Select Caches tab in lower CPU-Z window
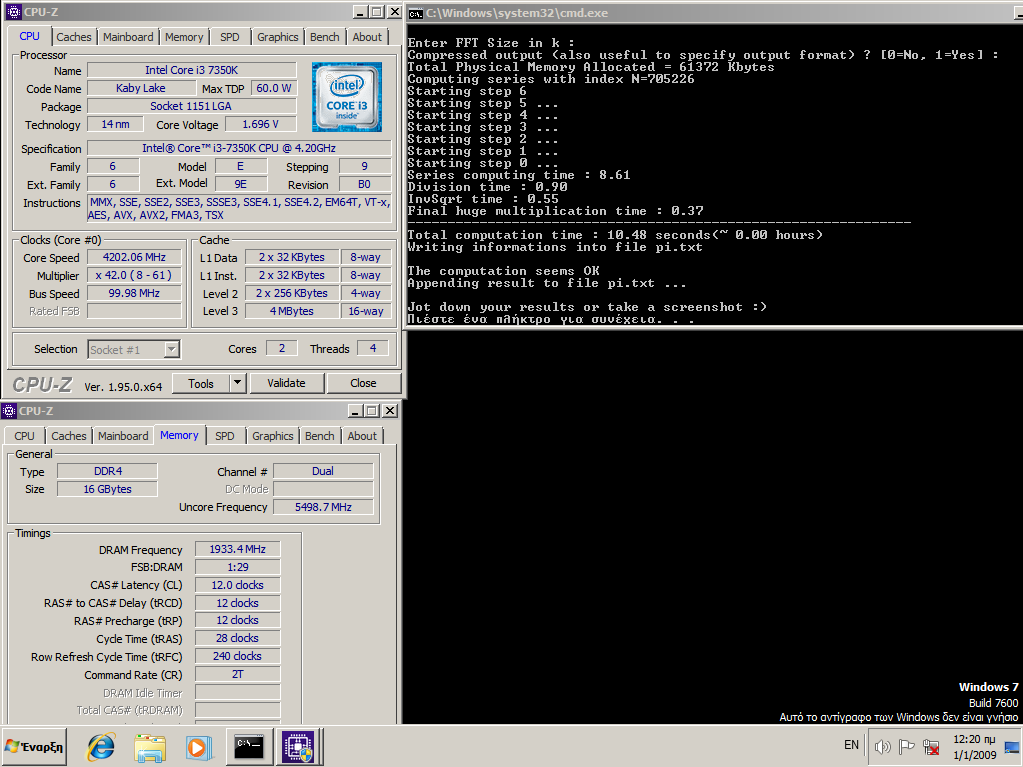Image resolution: width=1023 pixels, height=767 pixels. point(69,436)
